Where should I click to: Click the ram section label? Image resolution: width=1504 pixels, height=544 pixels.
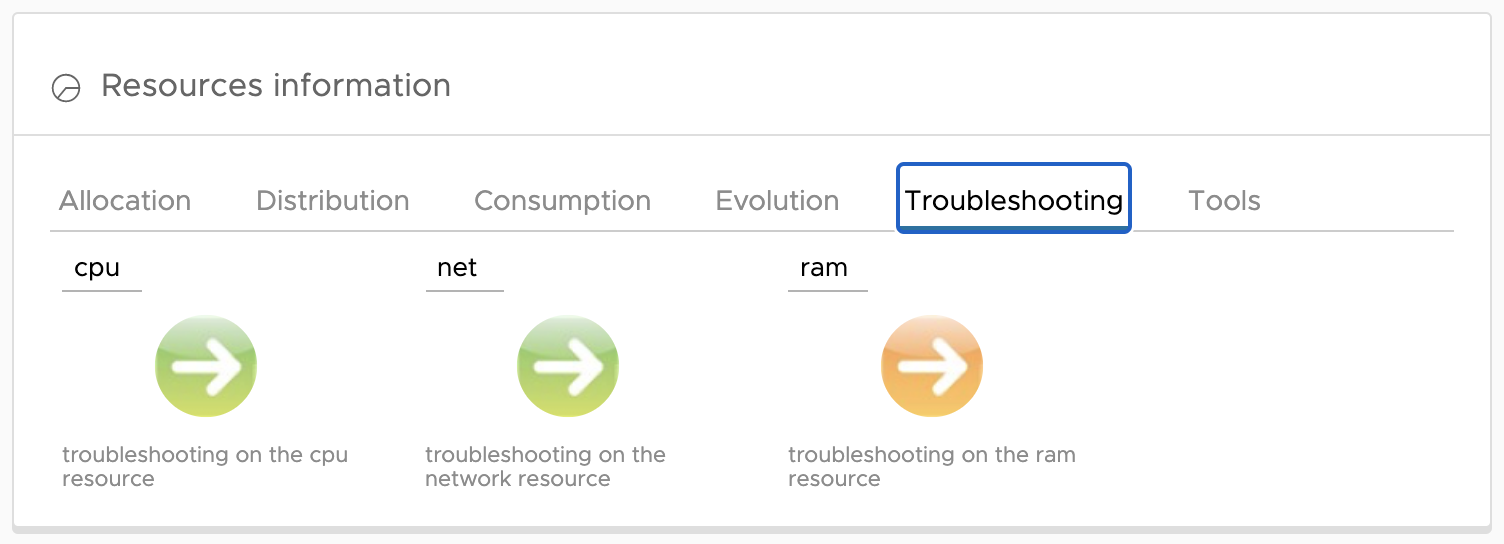click(x=824, y=268)
